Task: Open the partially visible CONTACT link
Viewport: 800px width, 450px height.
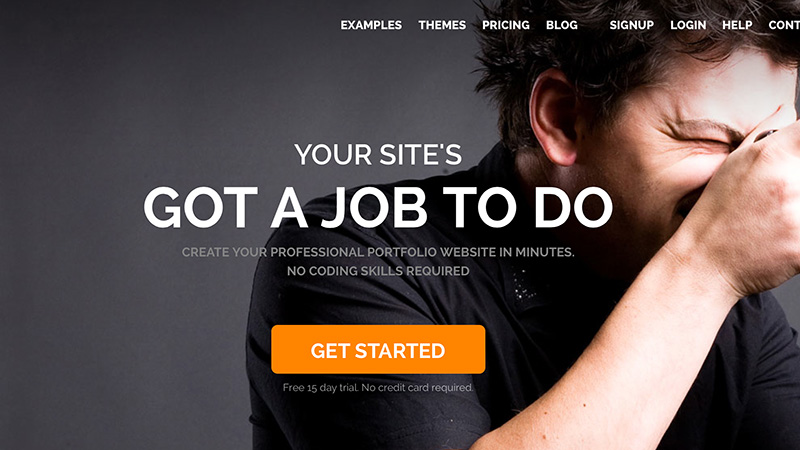Action: pyautogui.click(x=784, y=25)
